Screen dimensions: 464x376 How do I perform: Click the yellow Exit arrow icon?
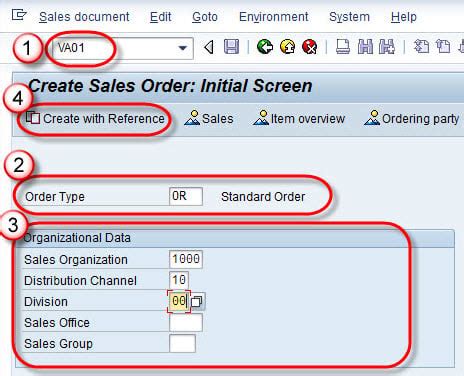287,47
